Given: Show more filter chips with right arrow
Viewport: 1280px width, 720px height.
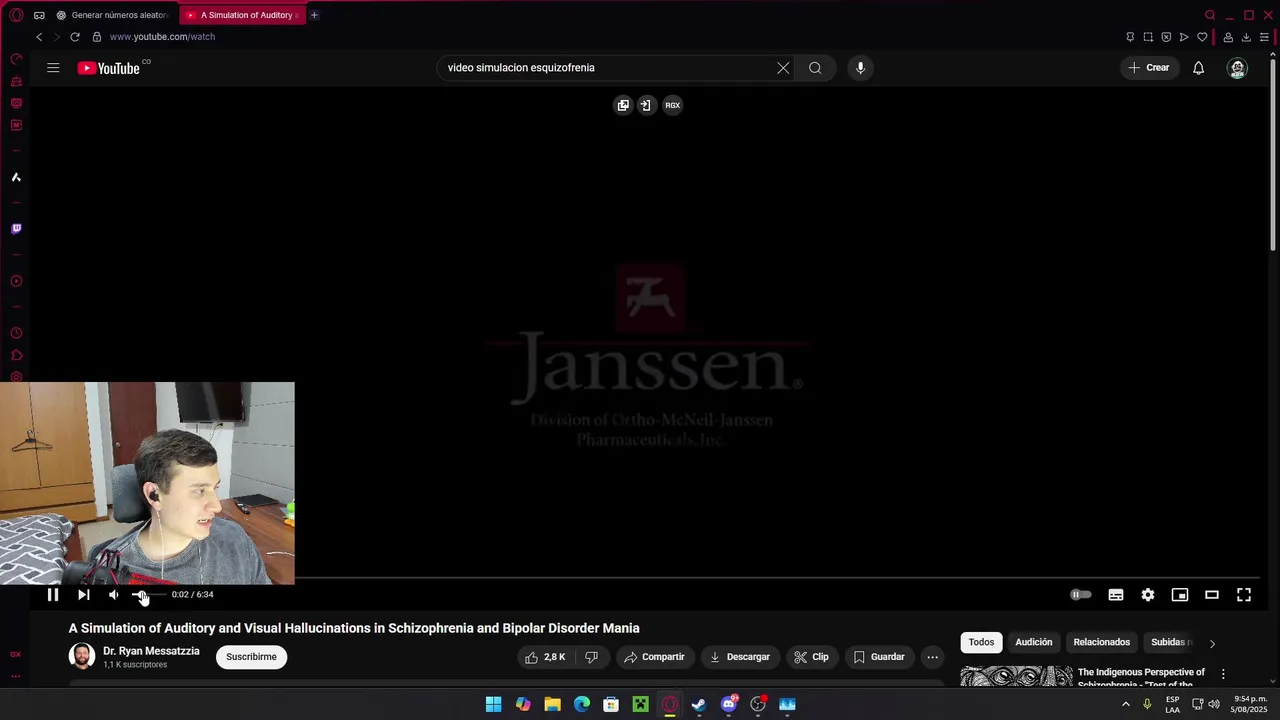Looking at the screenshot, I should point(1212,643).
